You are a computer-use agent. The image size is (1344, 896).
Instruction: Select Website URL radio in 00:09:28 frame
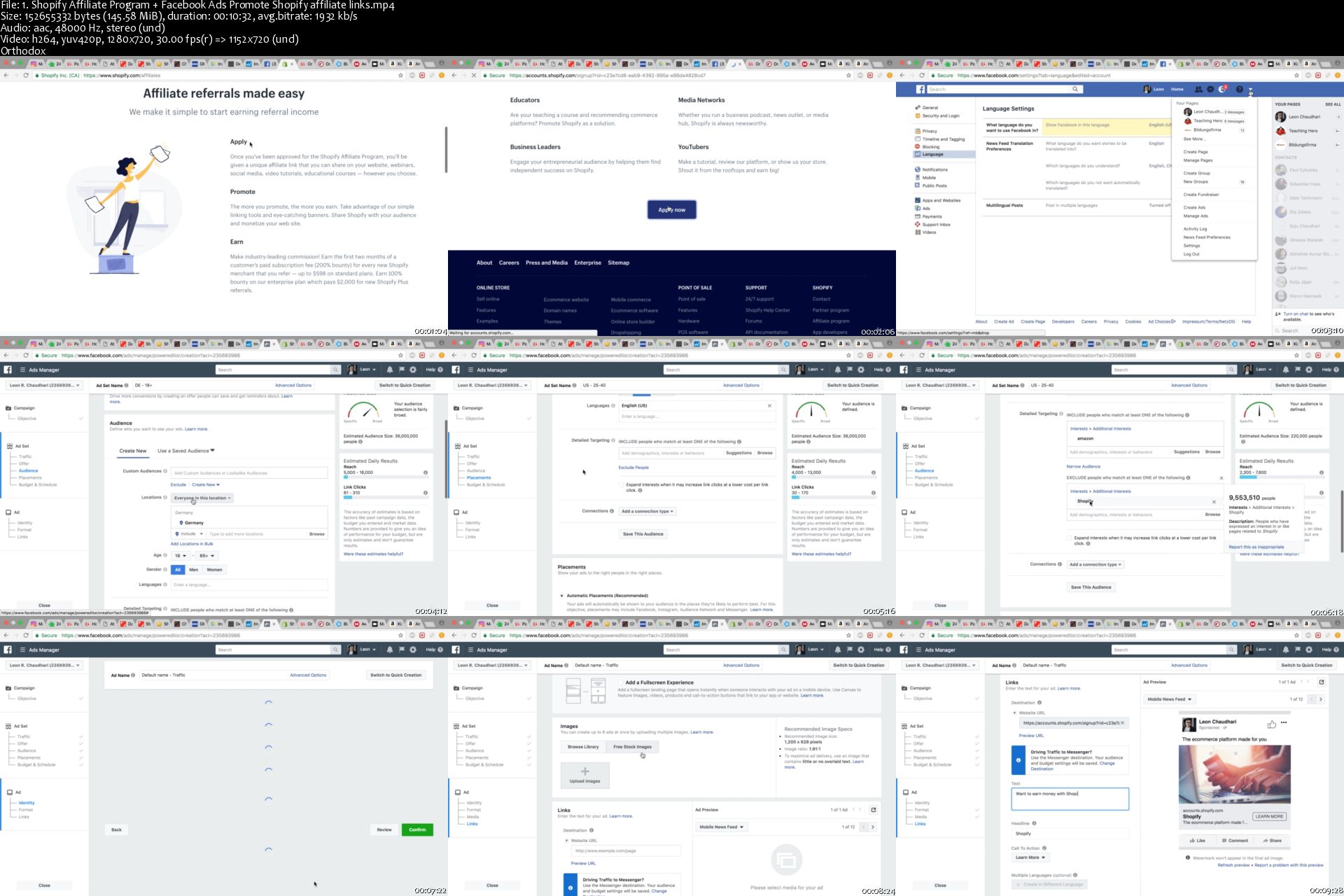click(x=1014, y=713)
